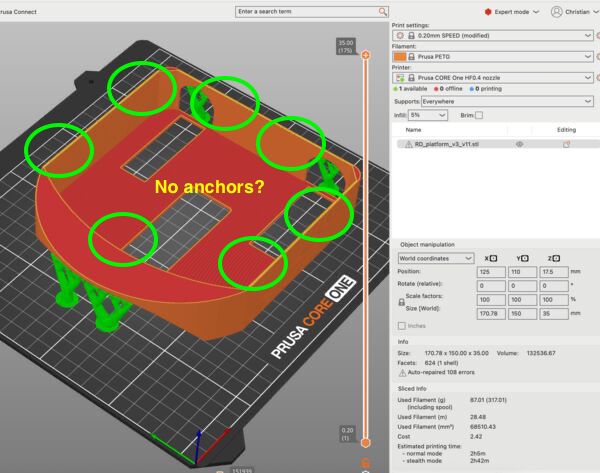This screenshot has height=473, width=600.
Task: Click the Rotate X field
Action: point(491,286)
